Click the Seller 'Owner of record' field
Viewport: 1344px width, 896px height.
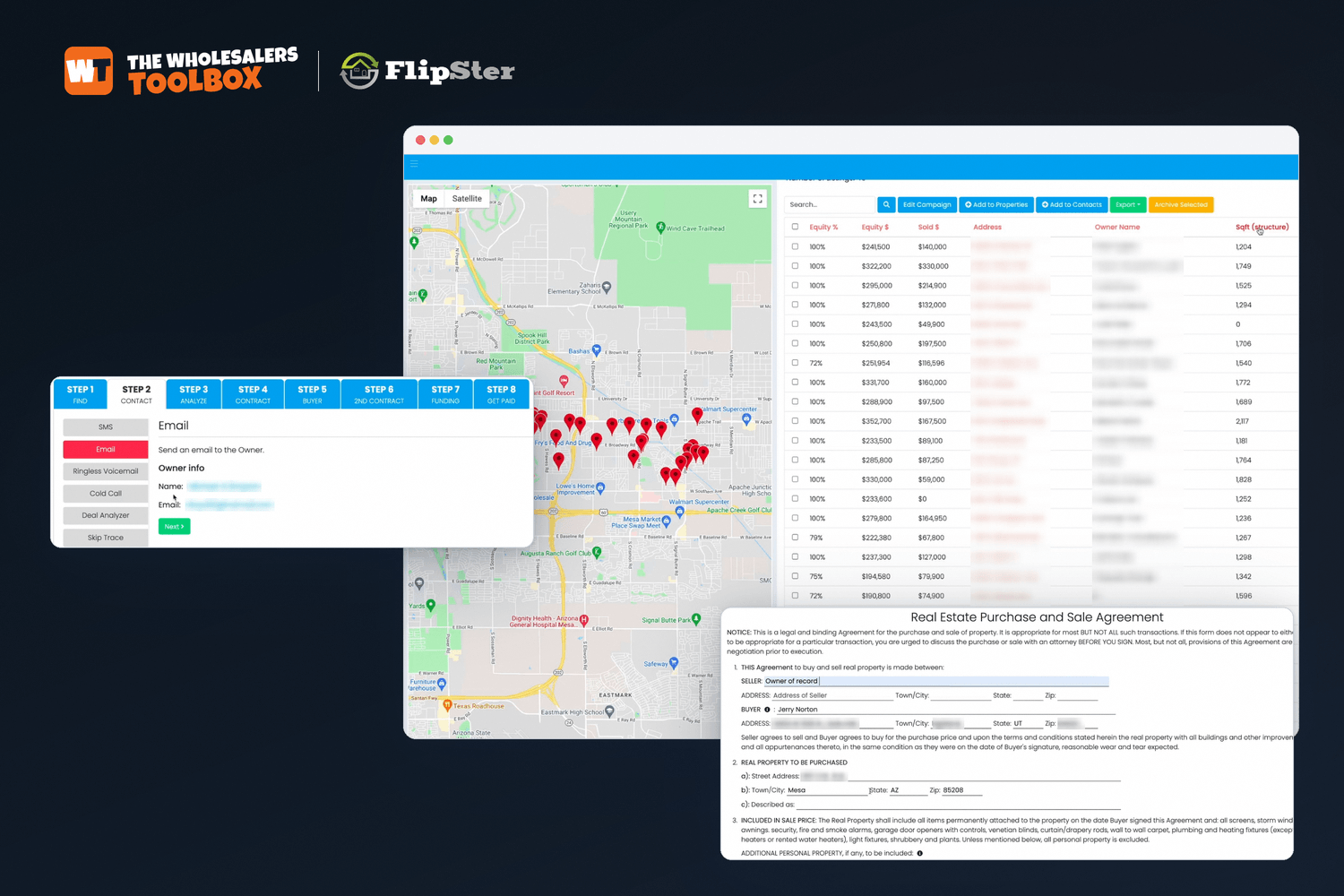(936, 681)
